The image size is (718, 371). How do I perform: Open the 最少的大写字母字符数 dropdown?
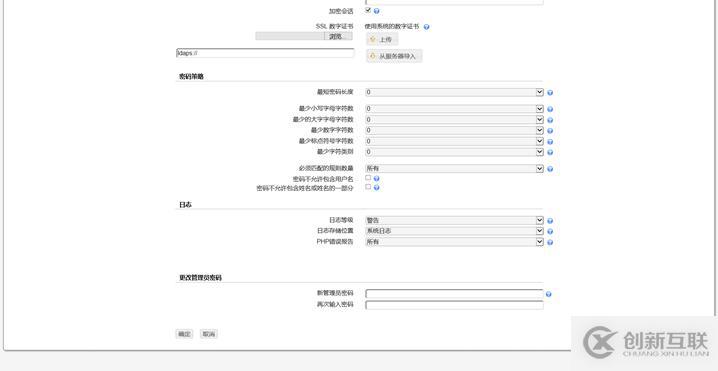click(x=454, y=120)
